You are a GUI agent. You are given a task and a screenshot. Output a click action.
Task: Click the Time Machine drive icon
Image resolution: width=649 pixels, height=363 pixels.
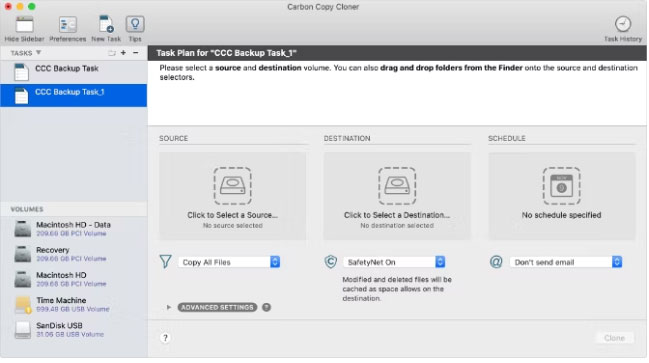pyautogui.click(x=23, y=305)
